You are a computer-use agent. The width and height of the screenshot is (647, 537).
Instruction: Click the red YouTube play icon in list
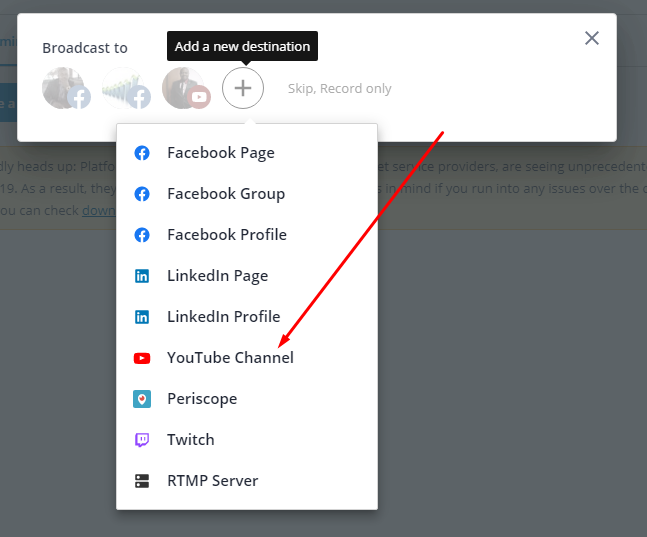coord(142,358)
